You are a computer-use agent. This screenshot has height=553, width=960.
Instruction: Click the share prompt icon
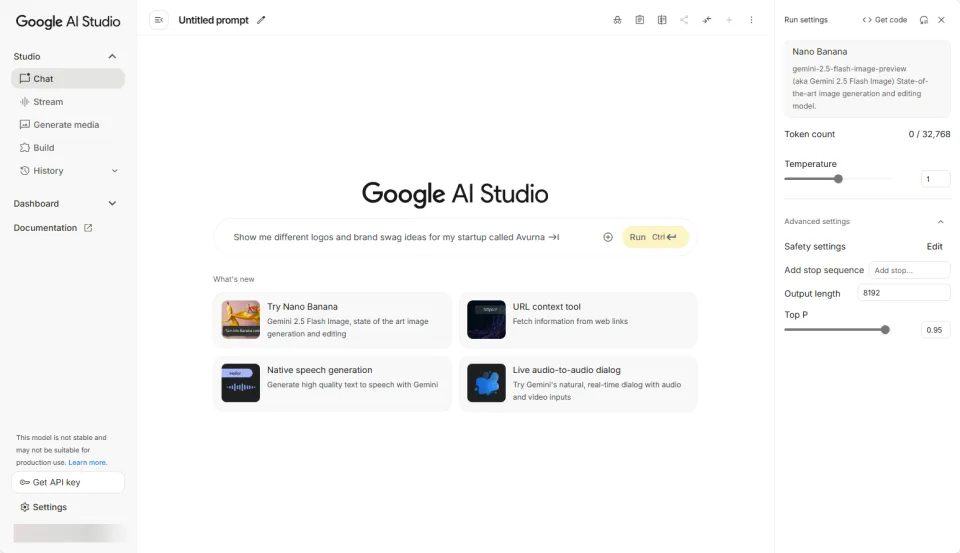[684, 20]
